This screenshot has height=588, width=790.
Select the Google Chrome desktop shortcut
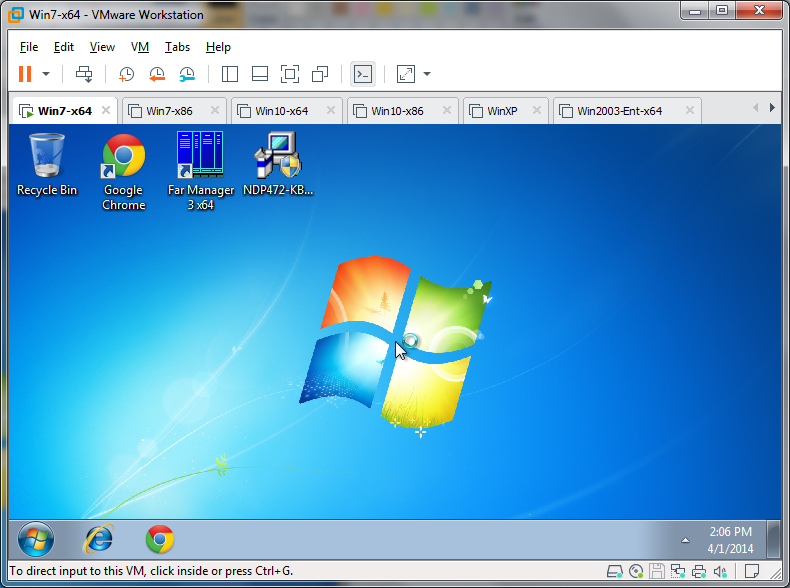click(123, 171)
